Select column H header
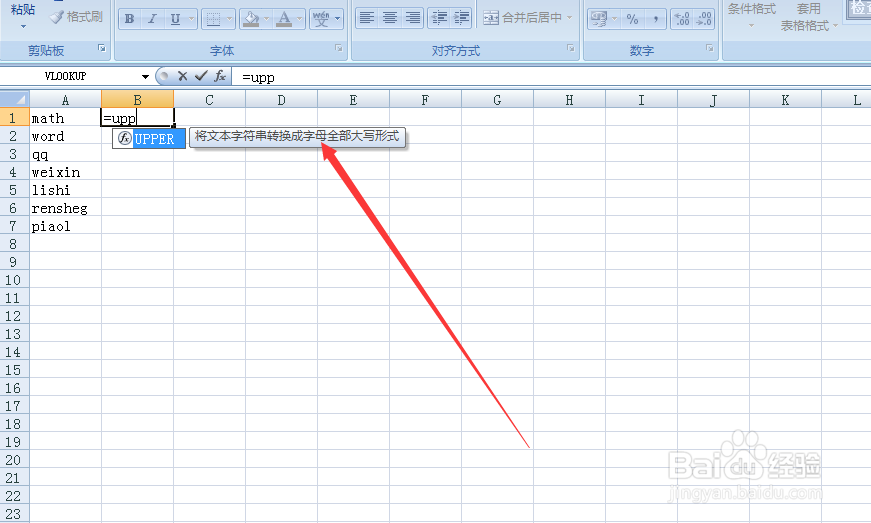The width and height of the screenshot is (871, 523). tap(569, 100)
